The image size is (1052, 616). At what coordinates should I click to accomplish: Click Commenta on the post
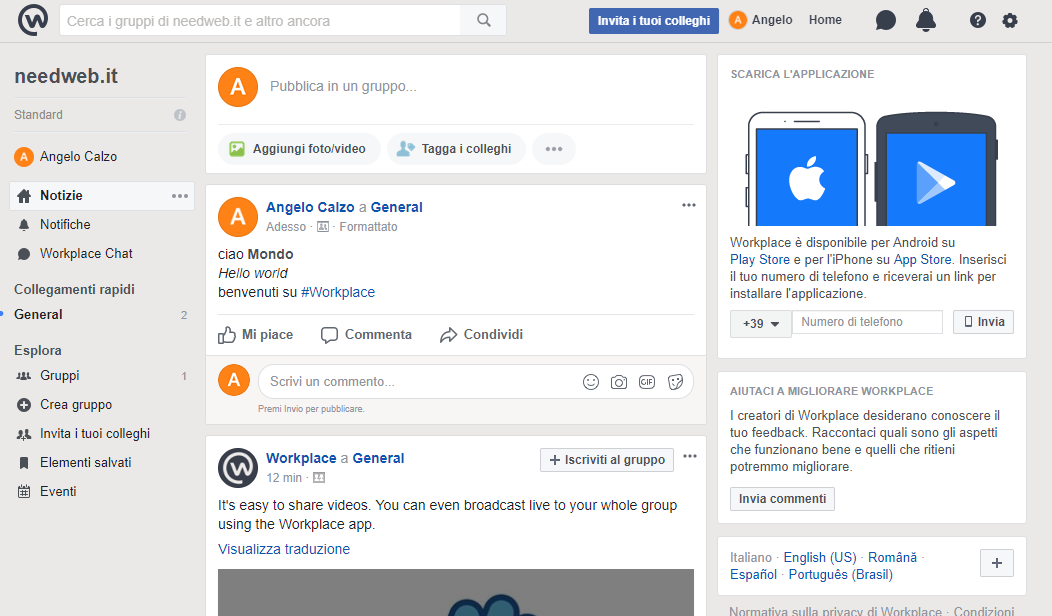click(366, 335)
